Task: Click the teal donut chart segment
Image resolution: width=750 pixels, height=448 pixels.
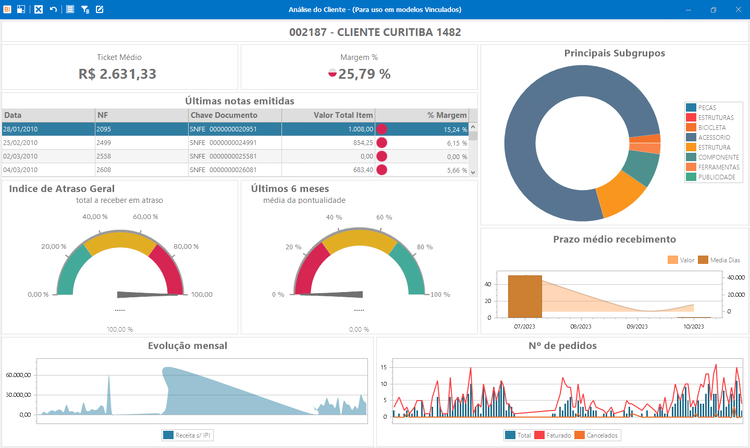Action: pyautogui.click(x=641, y=167)
